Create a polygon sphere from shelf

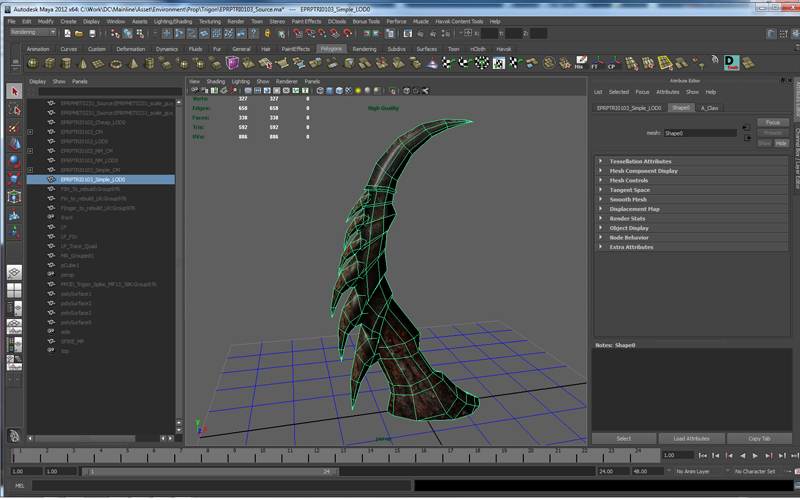point(33,63)
